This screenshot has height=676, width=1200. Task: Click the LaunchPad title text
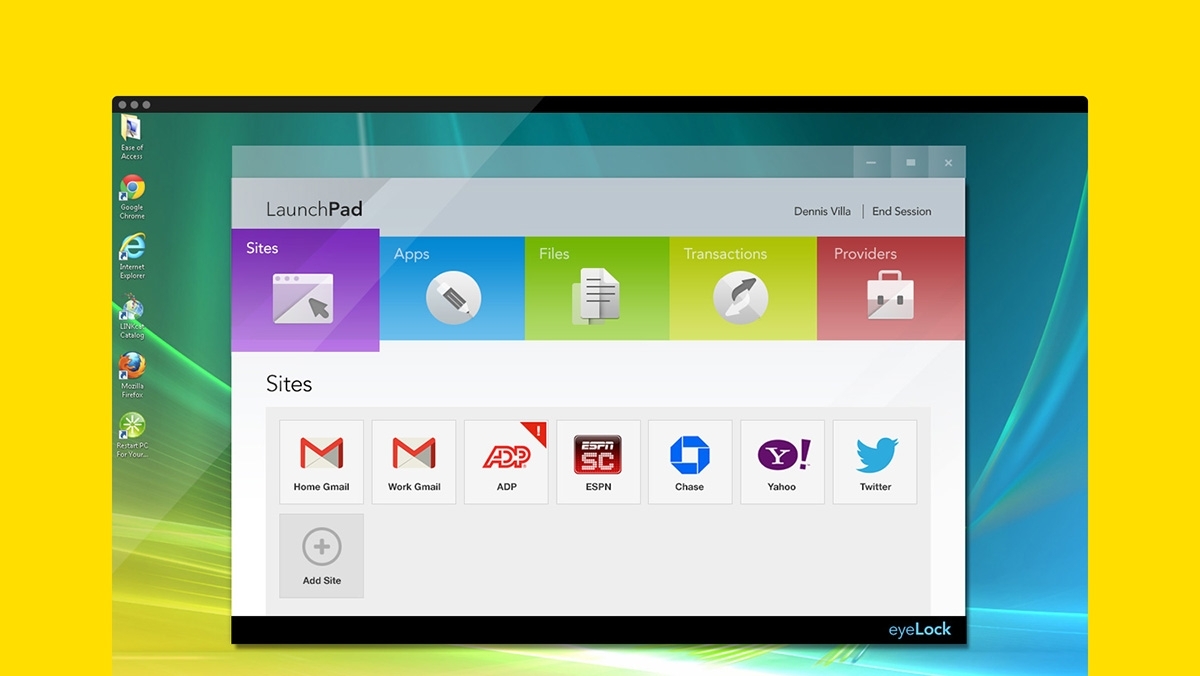click(314, 210)
